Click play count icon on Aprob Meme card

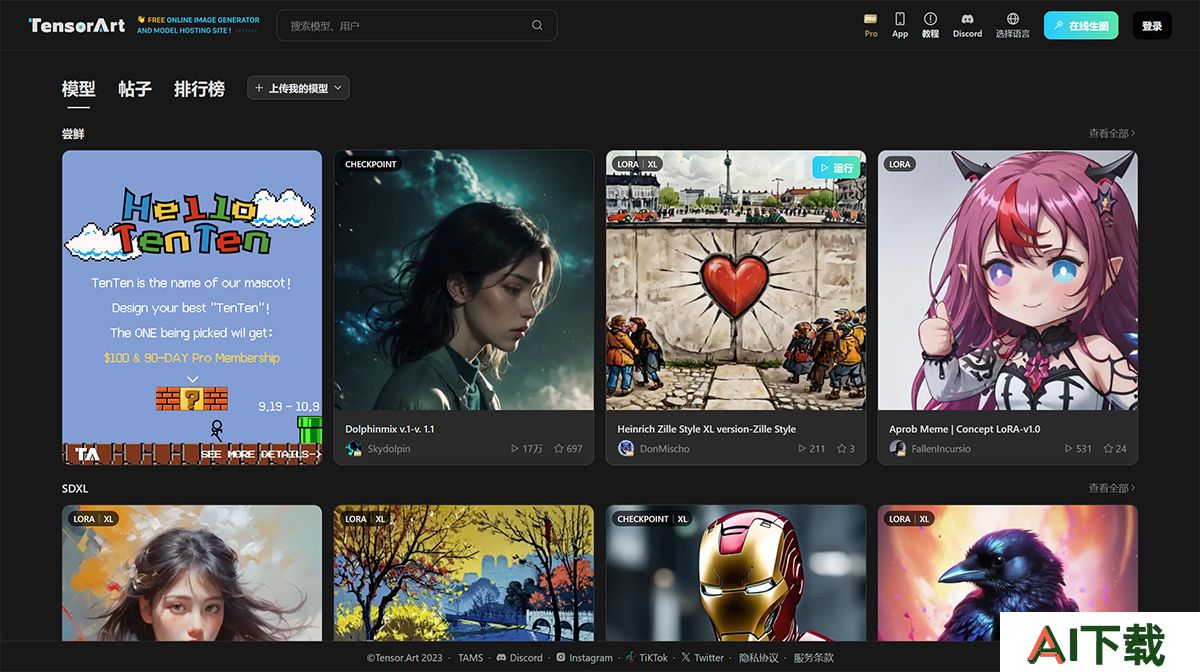point(1070,449)
